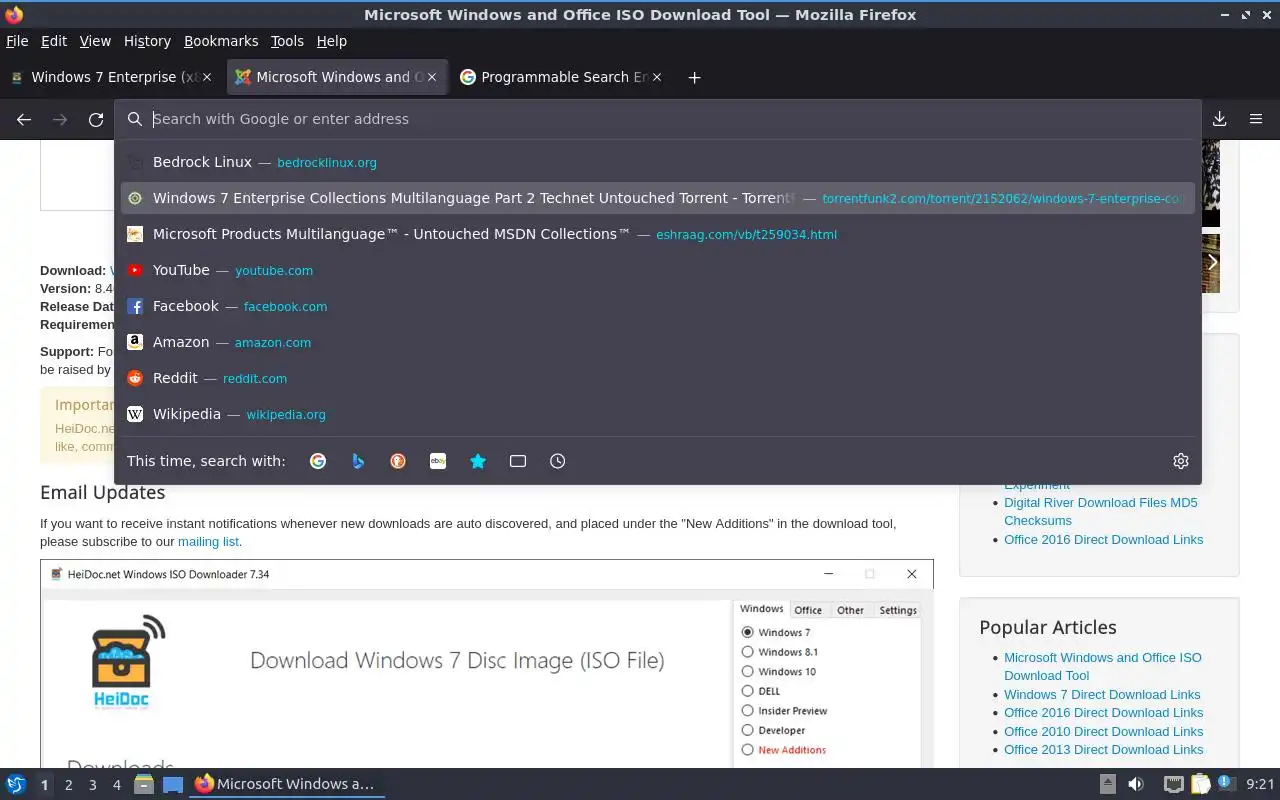Close the Windows 7 Enterprise tab

pos(207,77)
